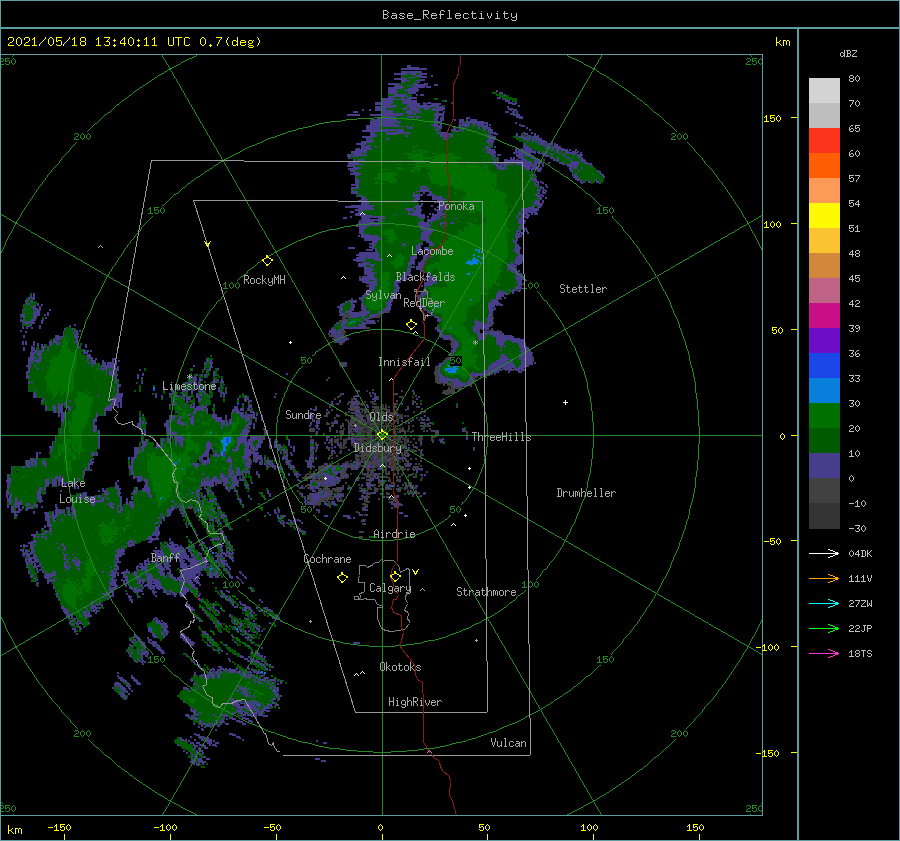Click the dBZ legend heading
The image size is (900, 841).
[x=848, y=53]
